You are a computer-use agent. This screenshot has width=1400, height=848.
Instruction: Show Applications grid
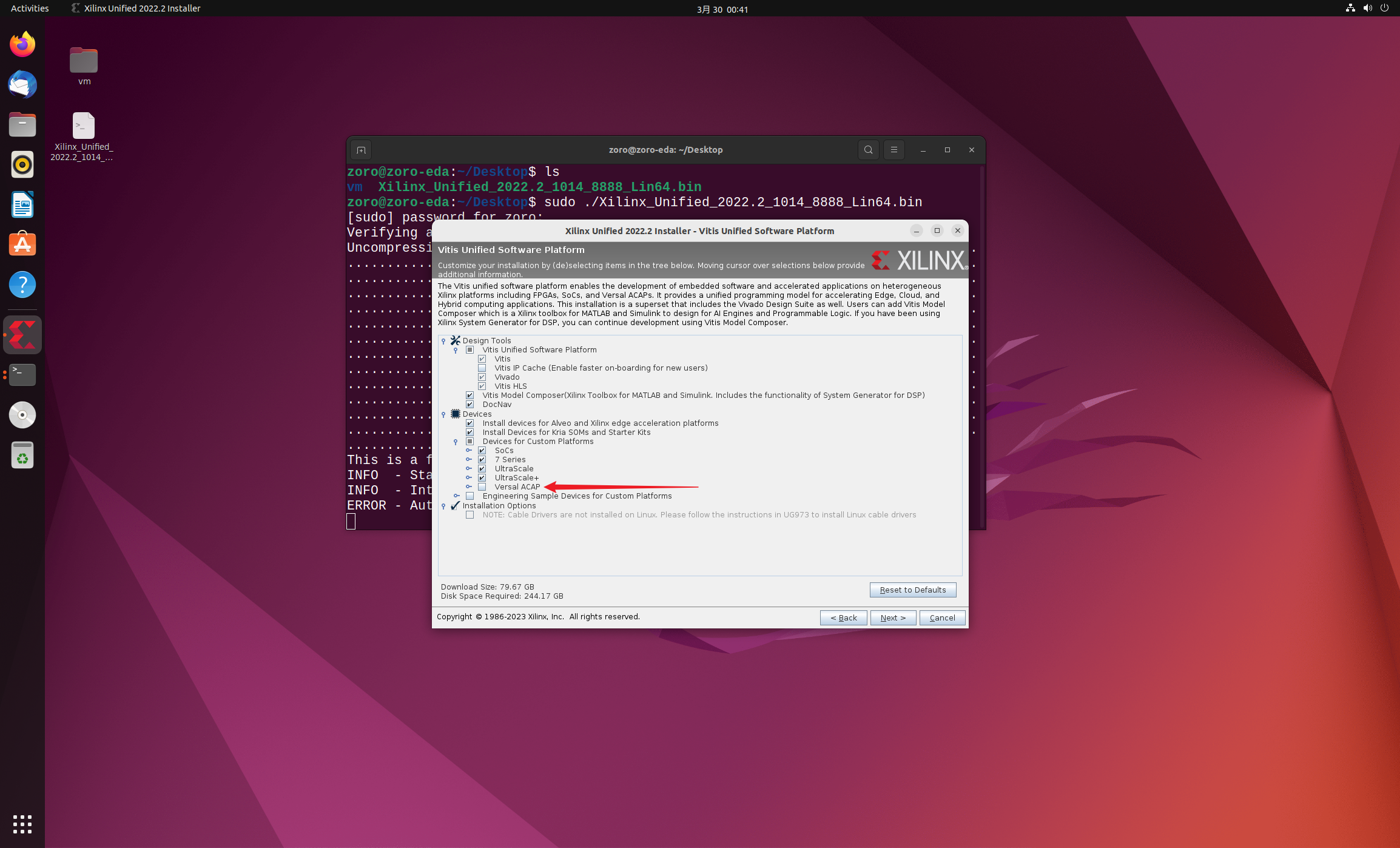click(22, 824)
